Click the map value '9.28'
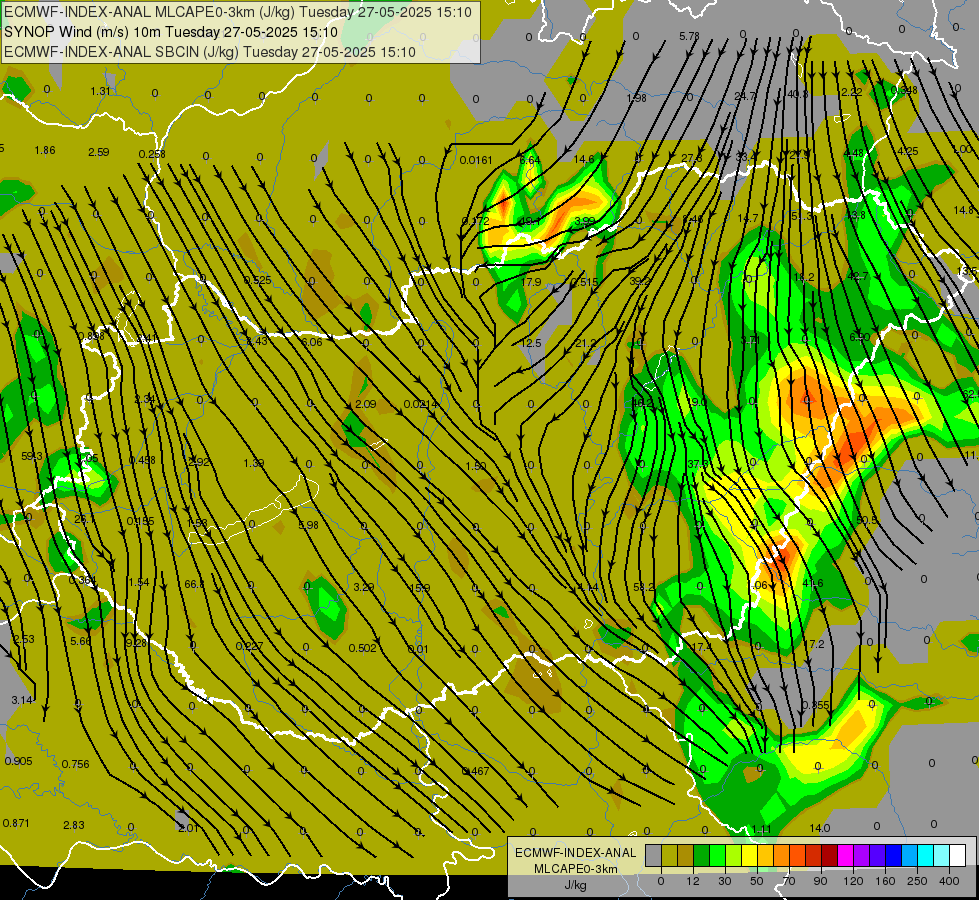The height and width of the screenshot is (900, 979). point(136,643)
